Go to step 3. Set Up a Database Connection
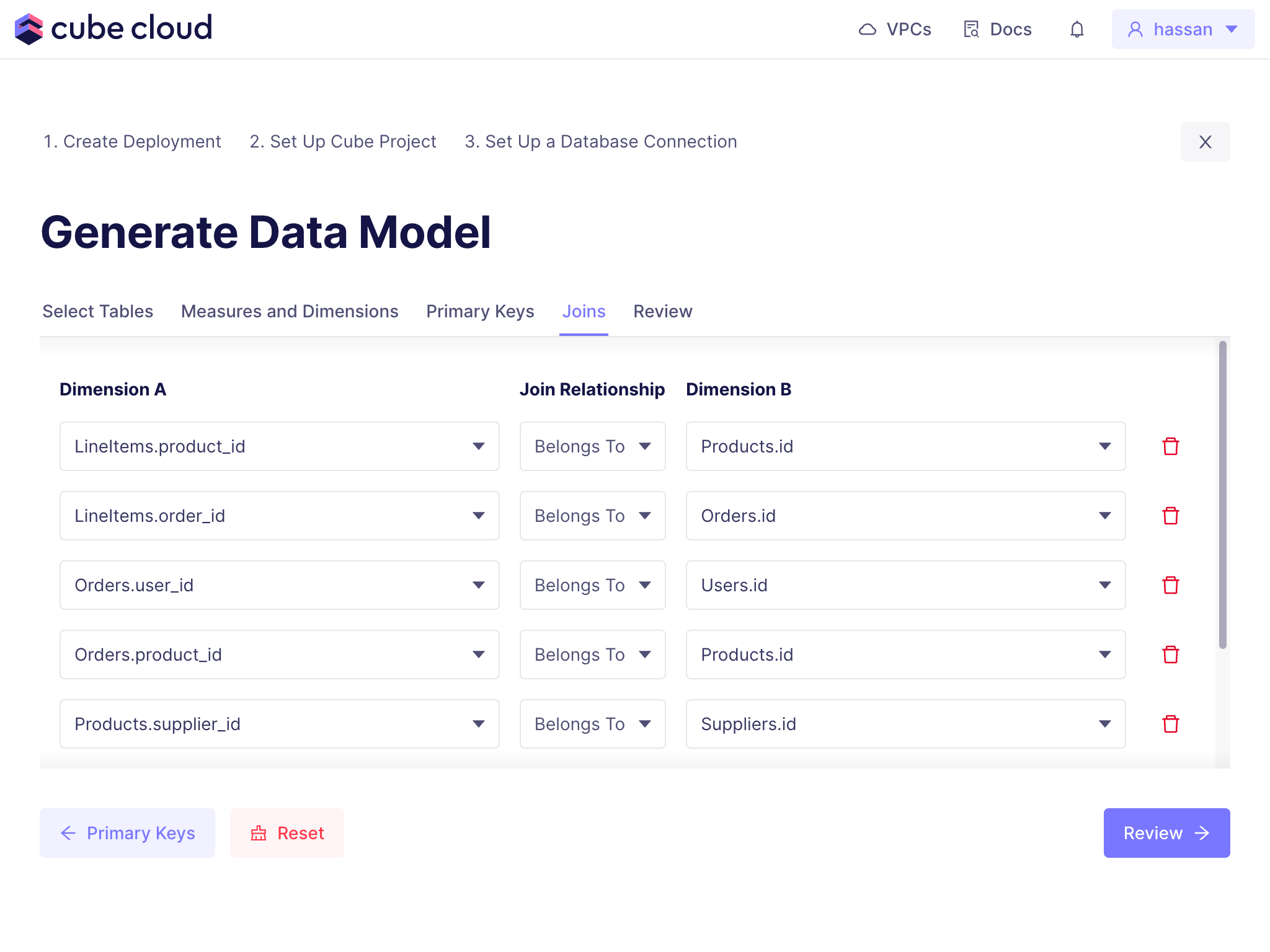The image size is (1270, 952). coord(601,141)
